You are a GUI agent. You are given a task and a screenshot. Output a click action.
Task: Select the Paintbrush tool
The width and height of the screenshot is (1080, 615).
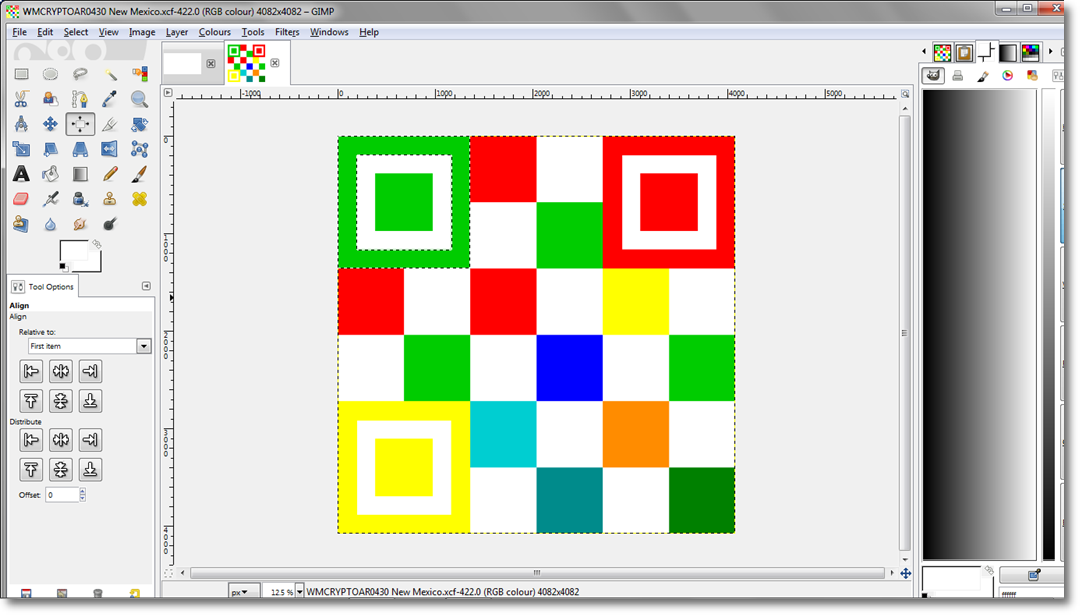139,174
